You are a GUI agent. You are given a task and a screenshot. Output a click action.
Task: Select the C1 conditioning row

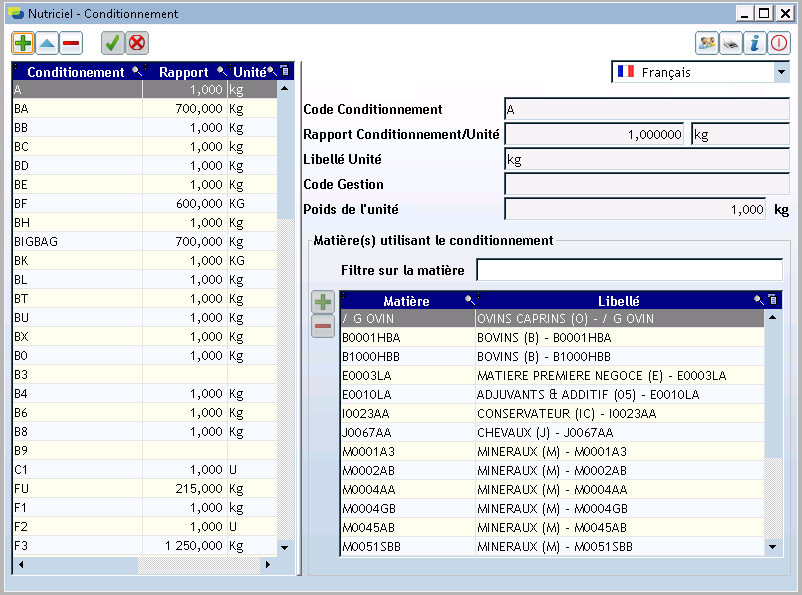click(x=145, y=470)
